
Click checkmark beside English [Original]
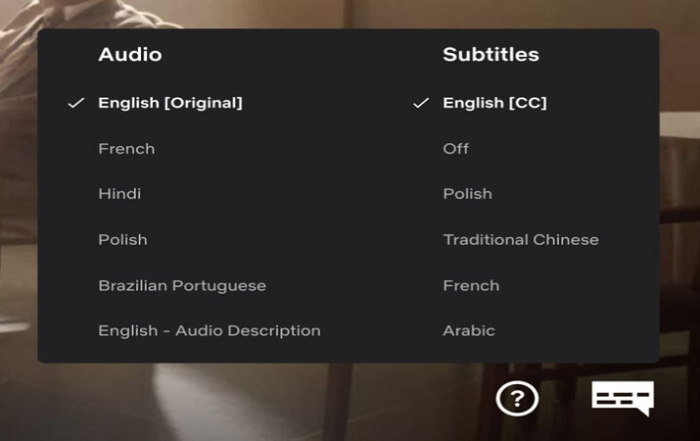click(76, 102)
